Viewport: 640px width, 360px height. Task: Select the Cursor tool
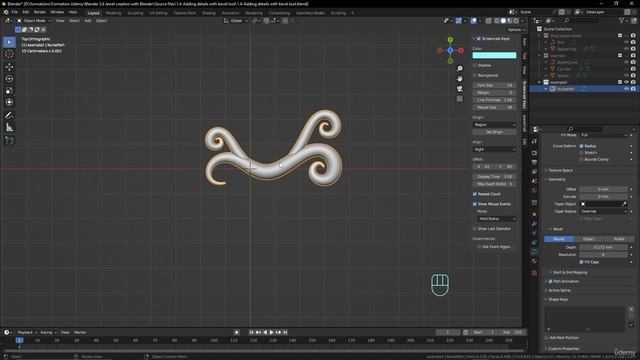pyautogui.click(x=9, y=54)
